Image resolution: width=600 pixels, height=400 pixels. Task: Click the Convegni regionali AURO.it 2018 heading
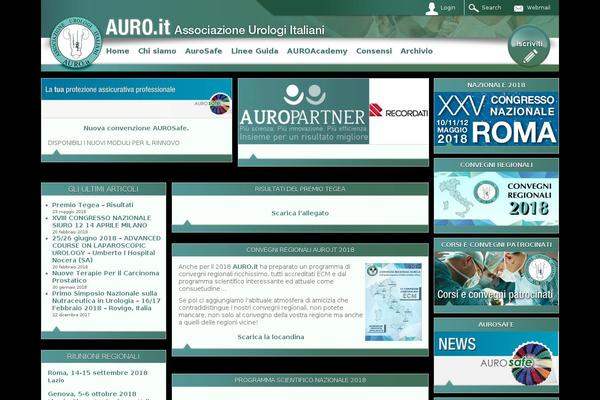[300, 250]
